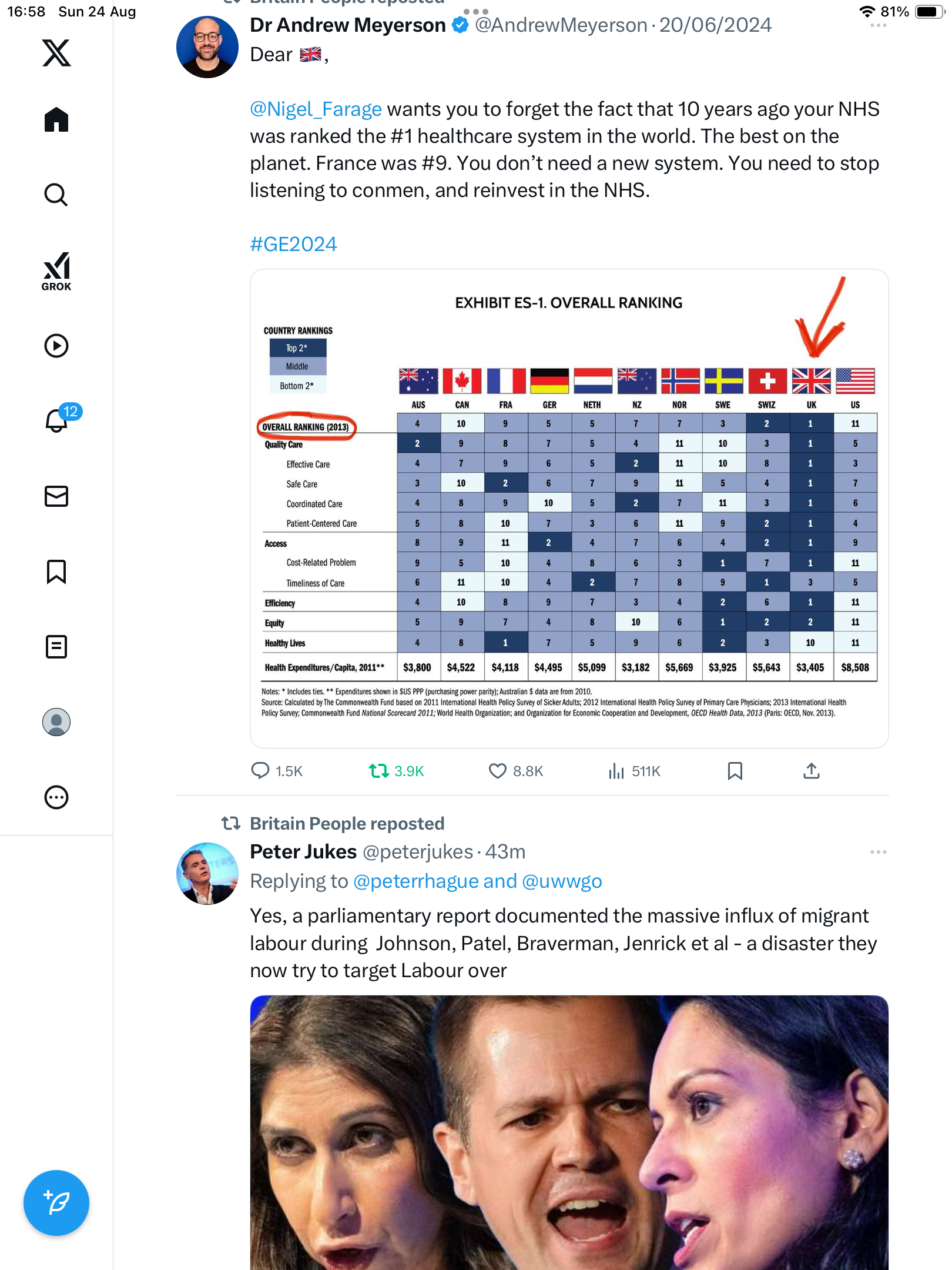The width and height of the screenshot is (952, 1270).
Task: Open Bookmarks in sidebar
Action: tap(56, 571)
